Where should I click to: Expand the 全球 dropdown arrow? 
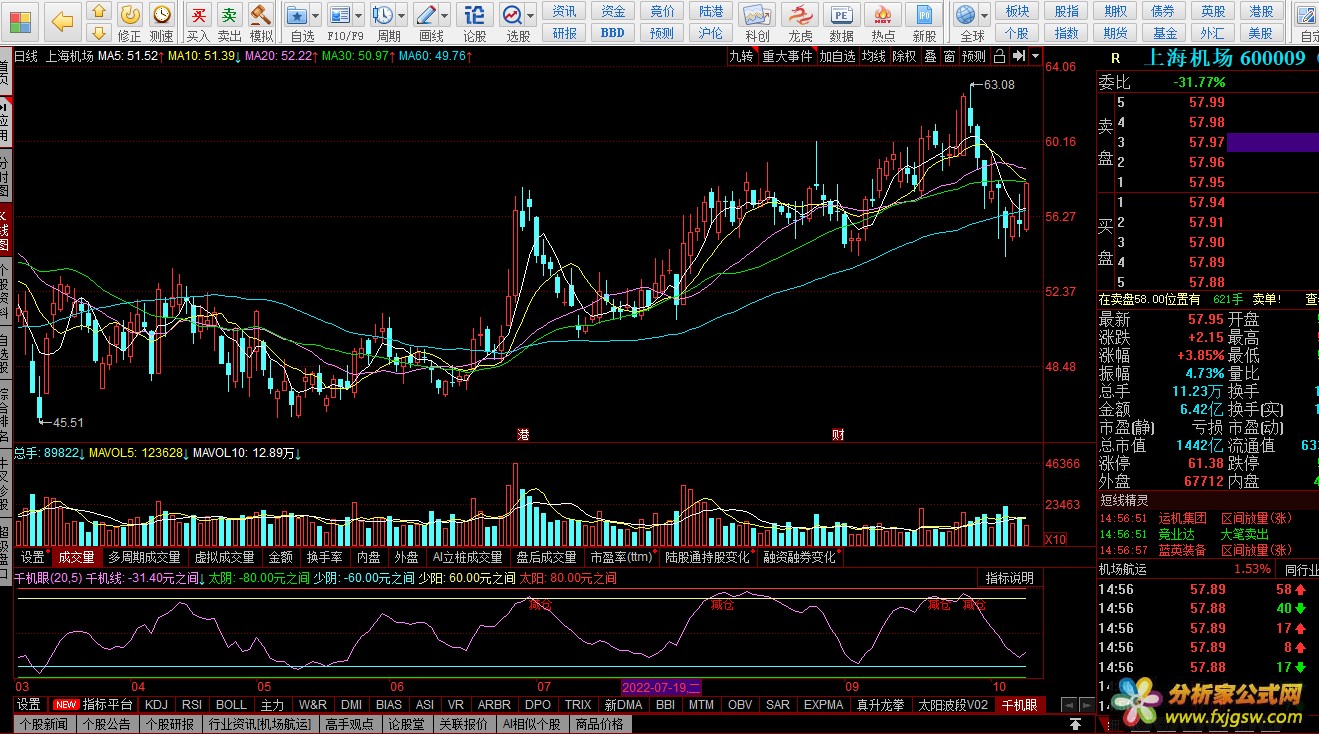pyautogui.click(x=984, y=15)
